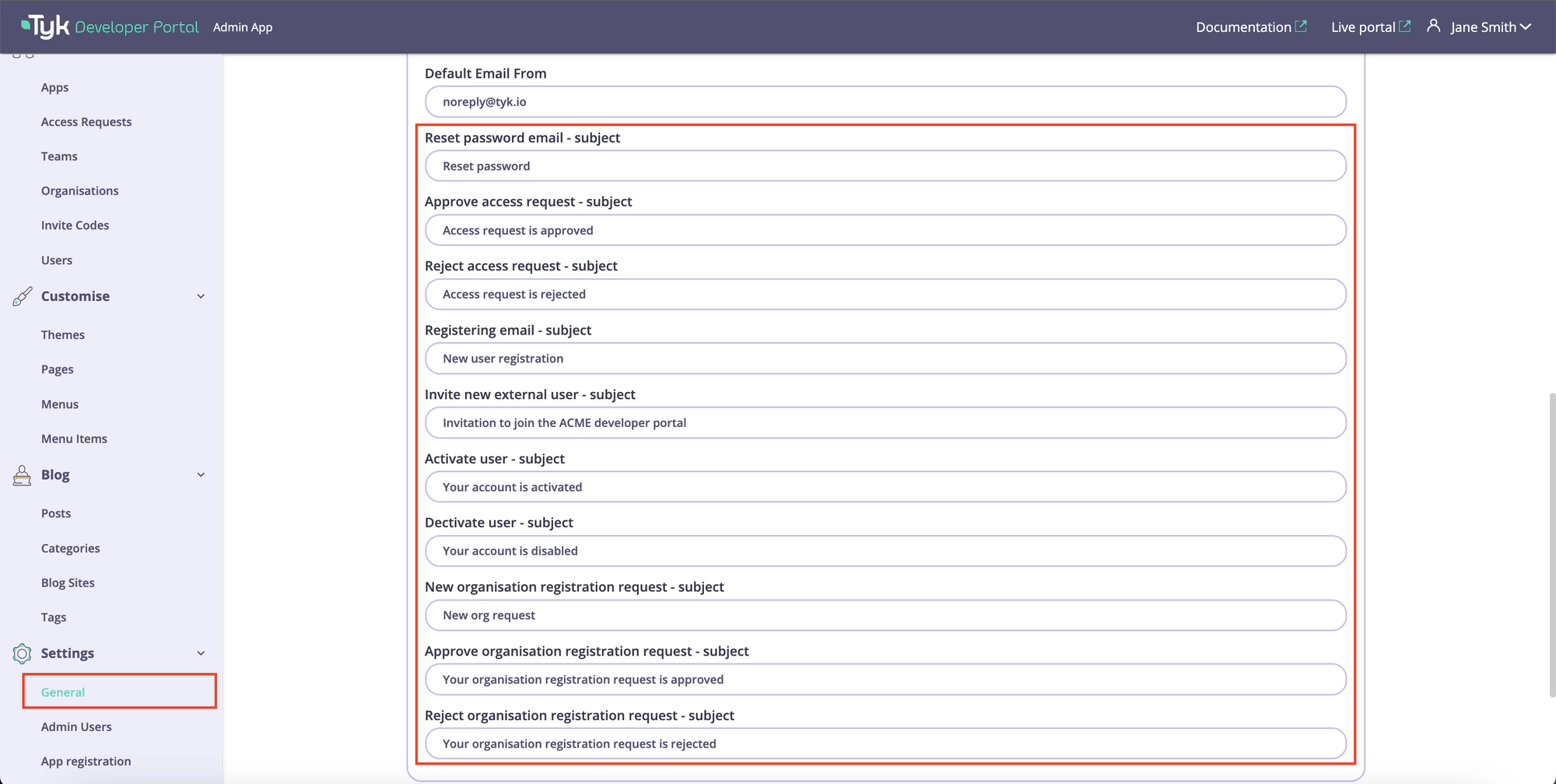Click the Tyk Developer Portal logo
The height and width of the screenshot is (784, 1556).
tap(110, 26)
